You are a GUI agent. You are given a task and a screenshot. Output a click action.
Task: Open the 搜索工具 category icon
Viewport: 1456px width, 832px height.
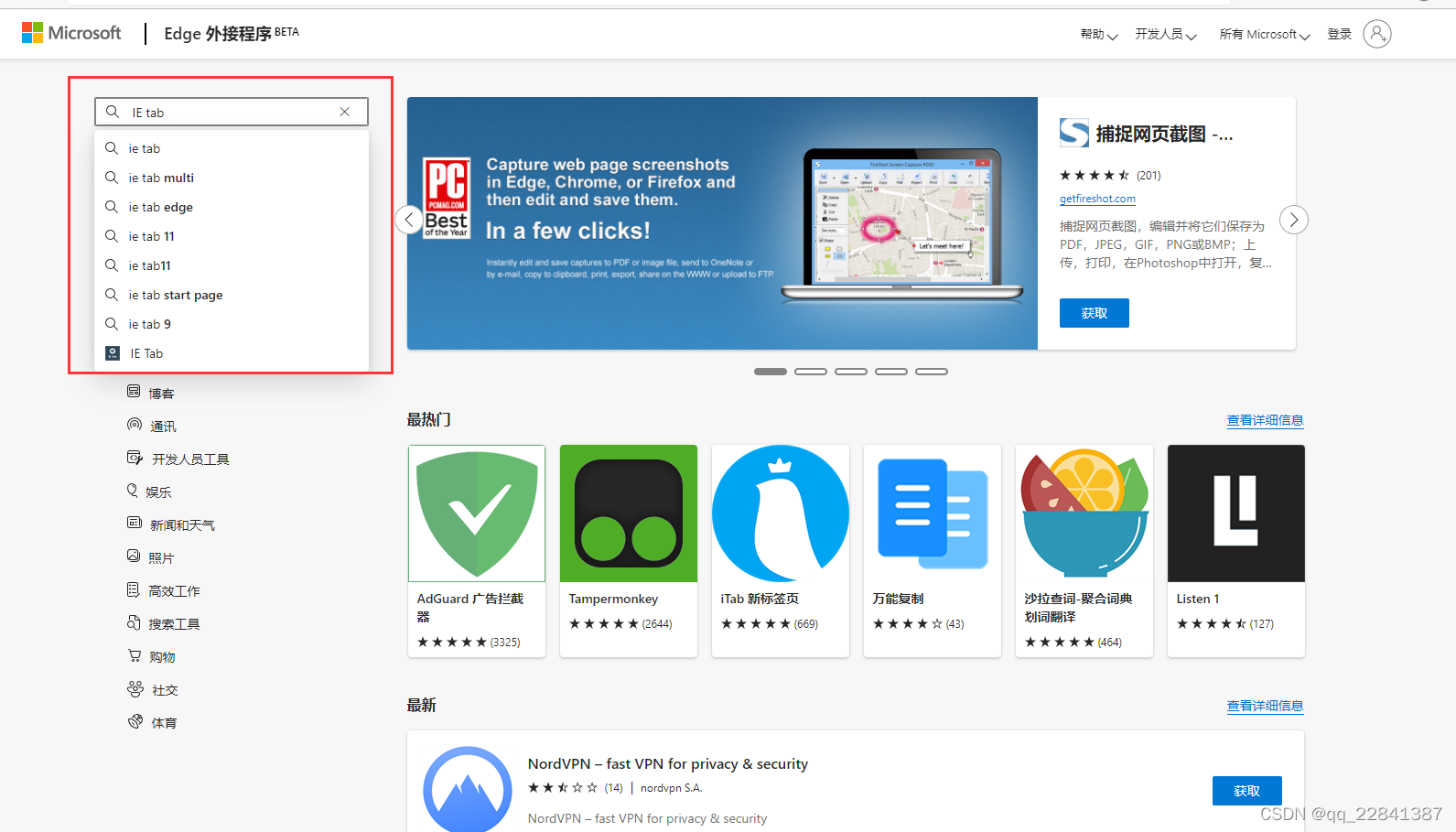pyautogui.click(x=134, y=622)
